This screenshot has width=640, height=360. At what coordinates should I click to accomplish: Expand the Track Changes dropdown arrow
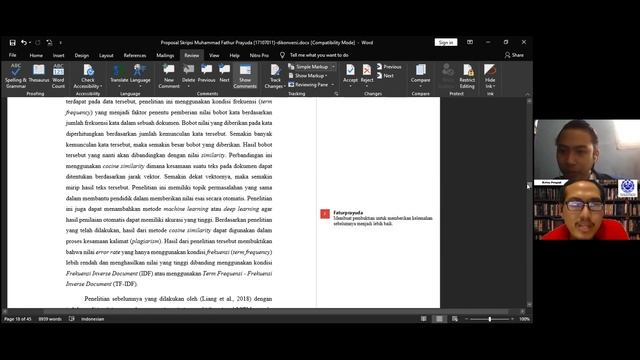pos(284,87)
